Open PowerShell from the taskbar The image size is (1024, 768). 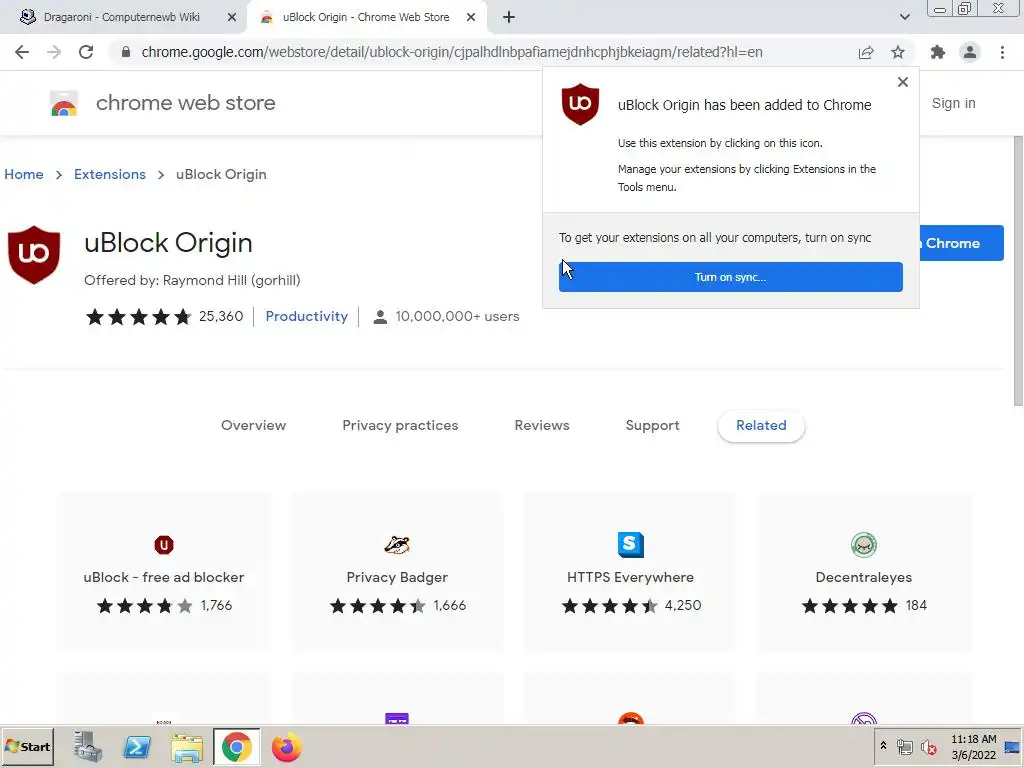pos(137,746)
